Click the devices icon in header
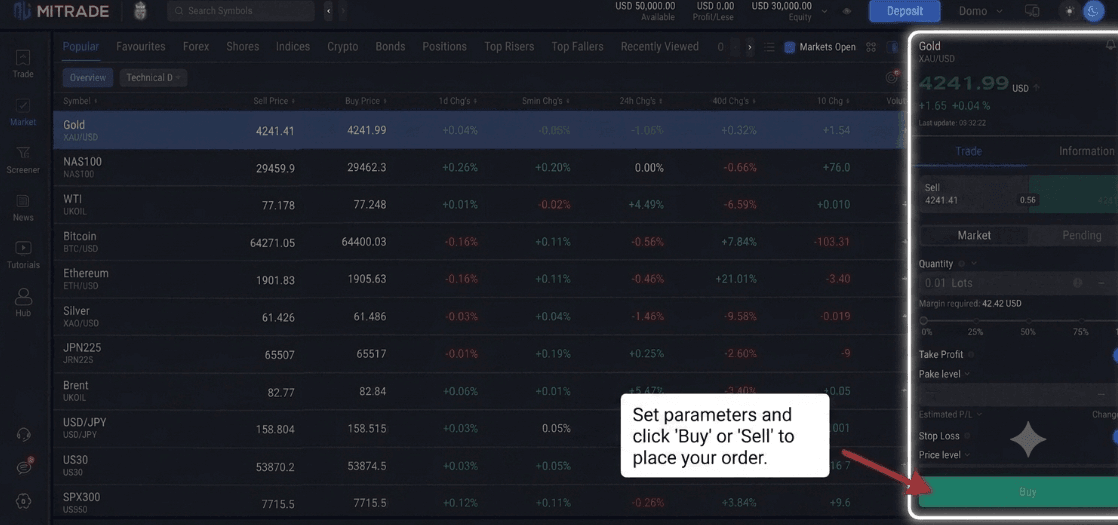The image size is (1118, 525). [1032, 11]
